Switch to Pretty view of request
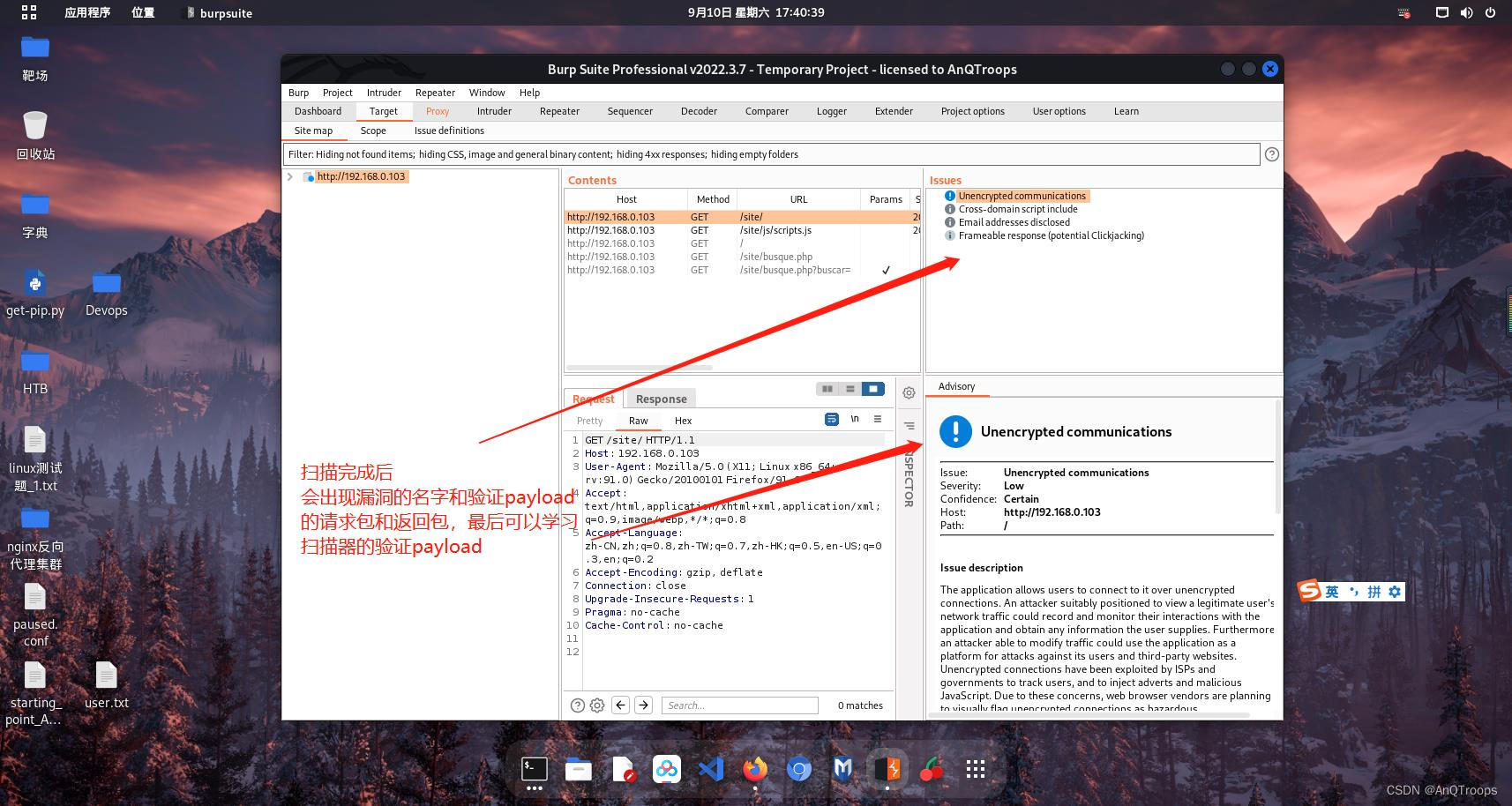The image size is (1512, 806). [589, 421]
